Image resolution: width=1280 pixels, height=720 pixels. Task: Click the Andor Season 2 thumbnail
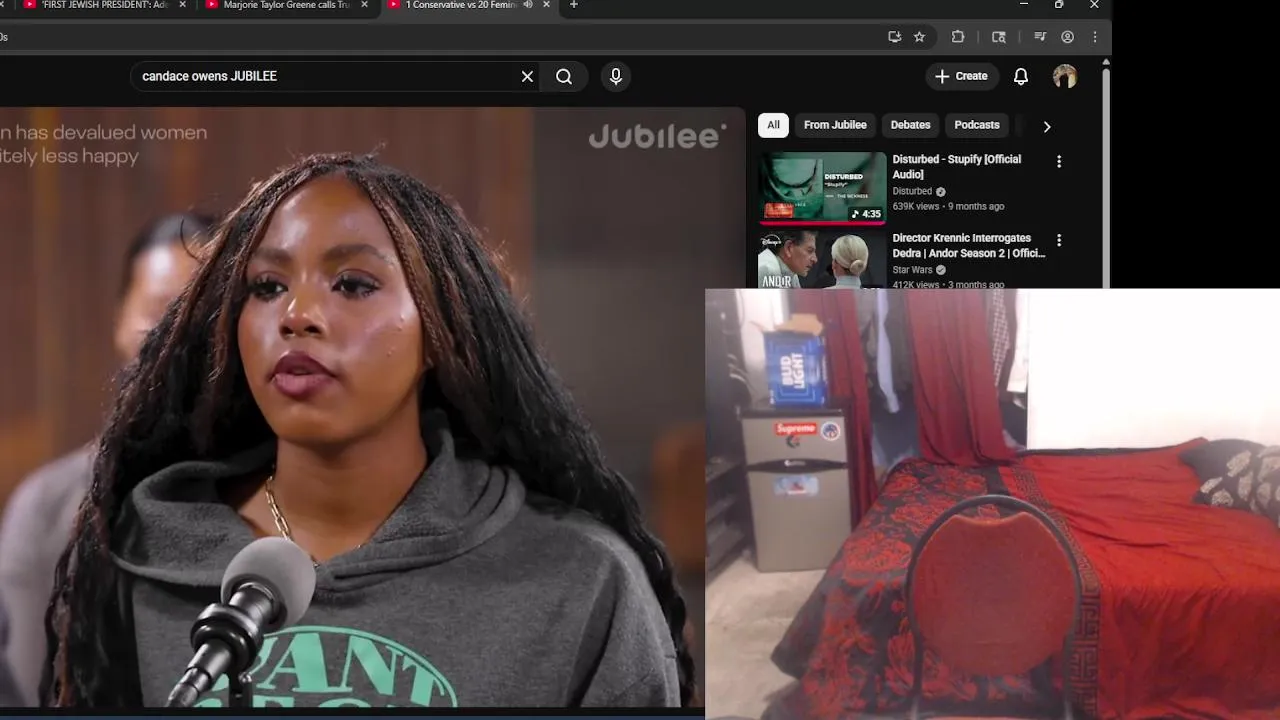point(822,260)
